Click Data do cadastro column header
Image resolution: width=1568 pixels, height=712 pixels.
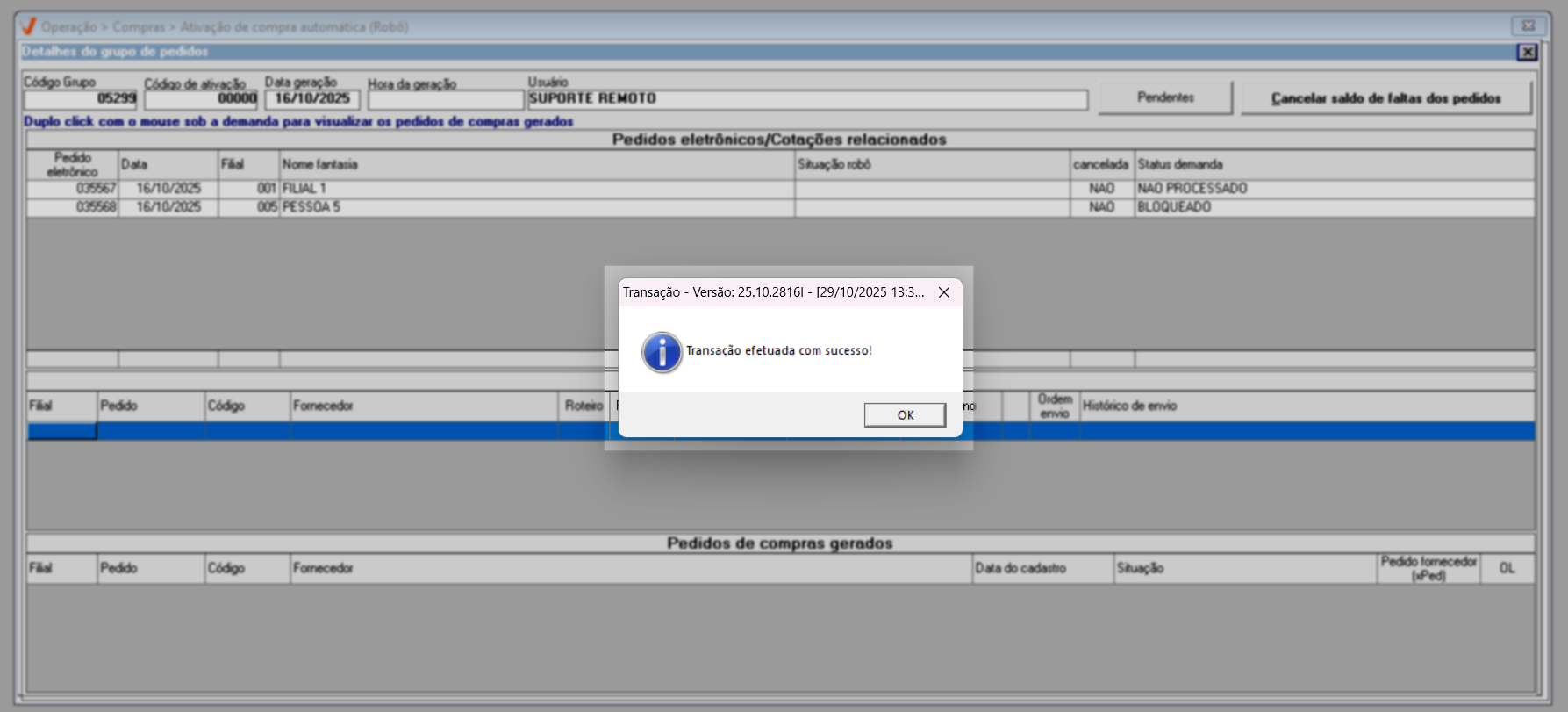point(1043,568)
